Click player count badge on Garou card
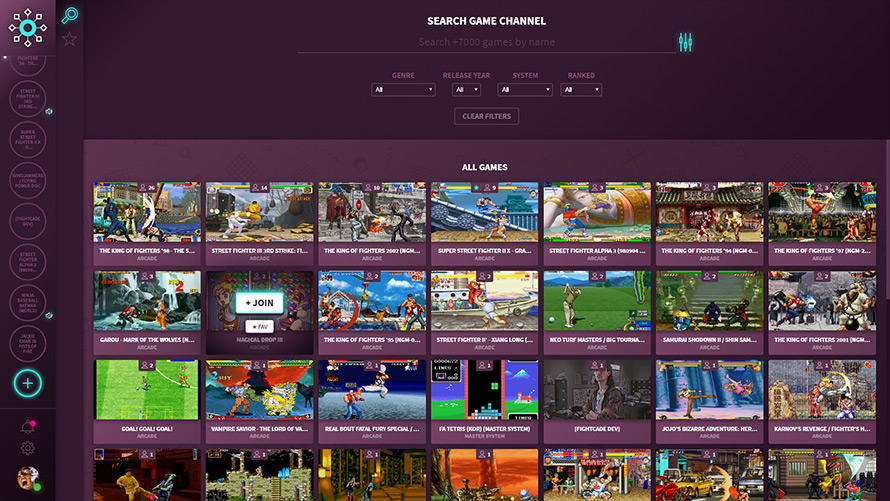Image resolution: width=890 pixels, height=501 pixels. 147,276
